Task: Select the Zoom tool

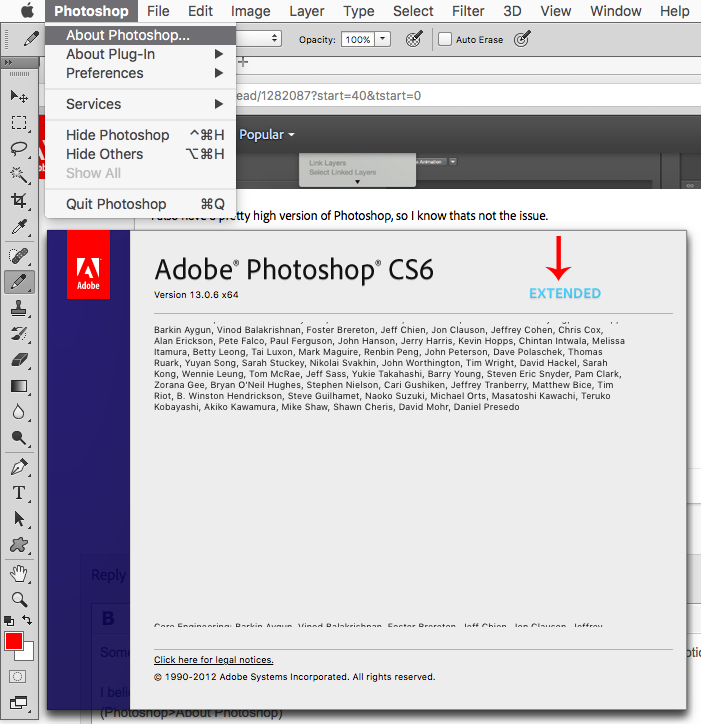Action: coord(18,599)
